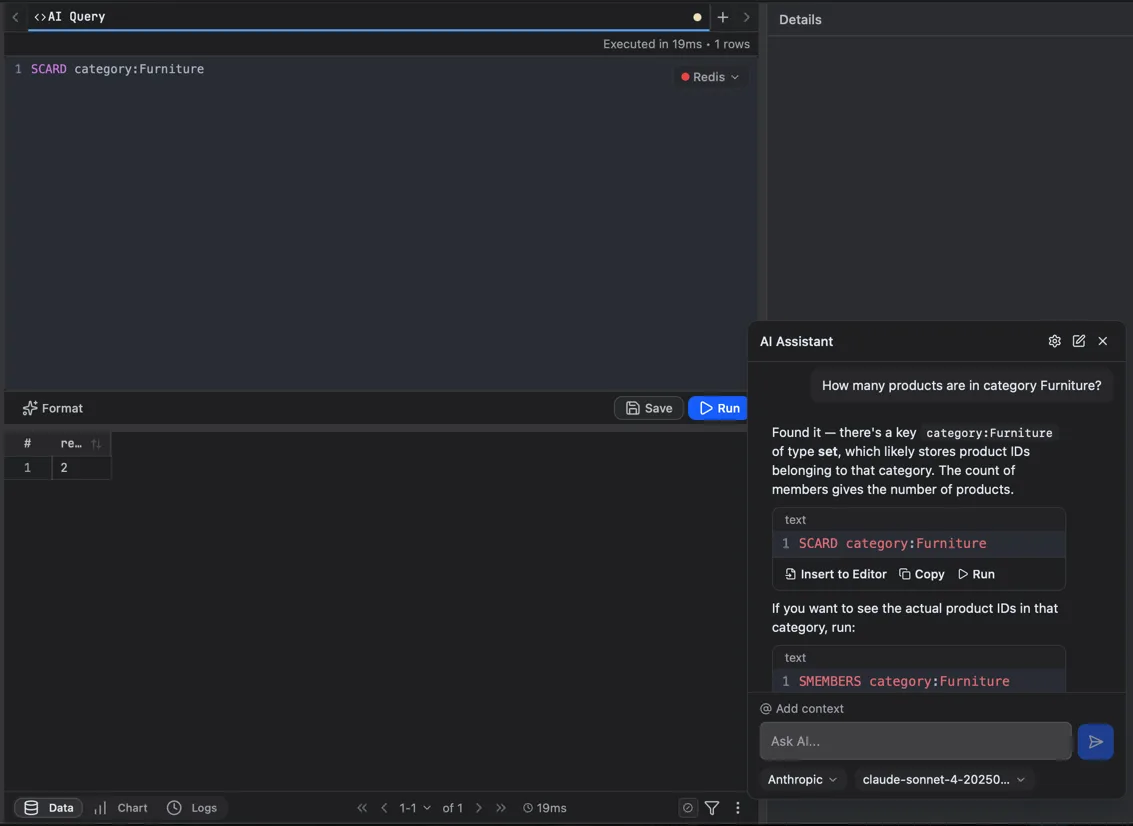The height and width of the screenshot is (826, 1133).
Task: Click the 19ms execution time in status bar
Action: pos(544,808)
